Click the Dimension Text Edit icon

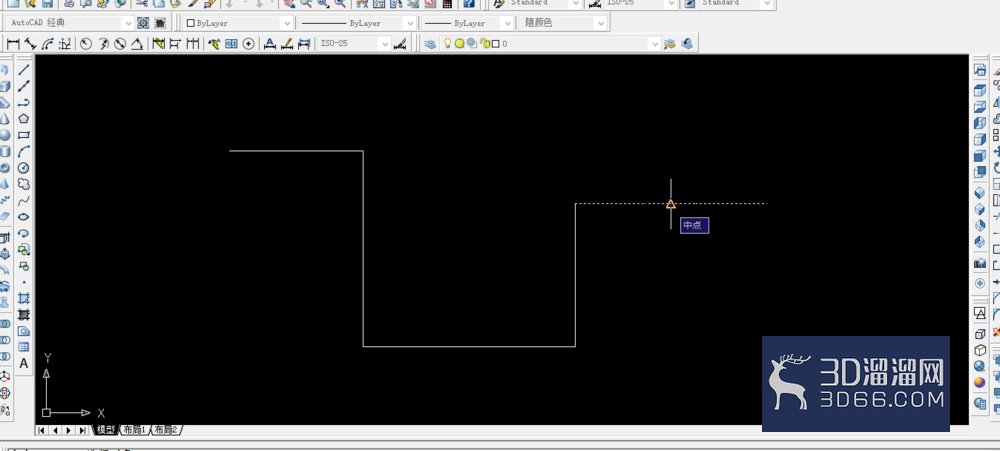[287, 44]
